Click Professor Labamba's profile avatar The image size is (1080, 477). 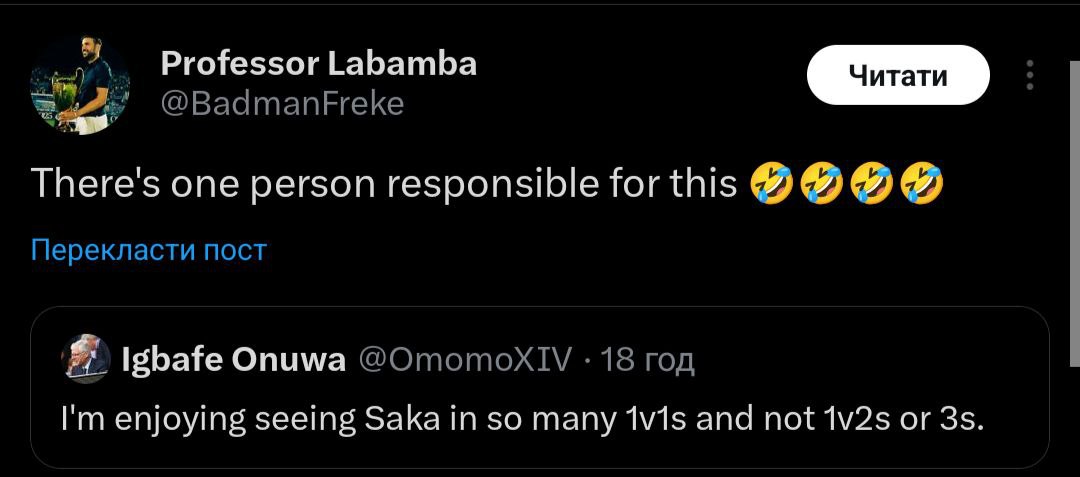(80, 88)
